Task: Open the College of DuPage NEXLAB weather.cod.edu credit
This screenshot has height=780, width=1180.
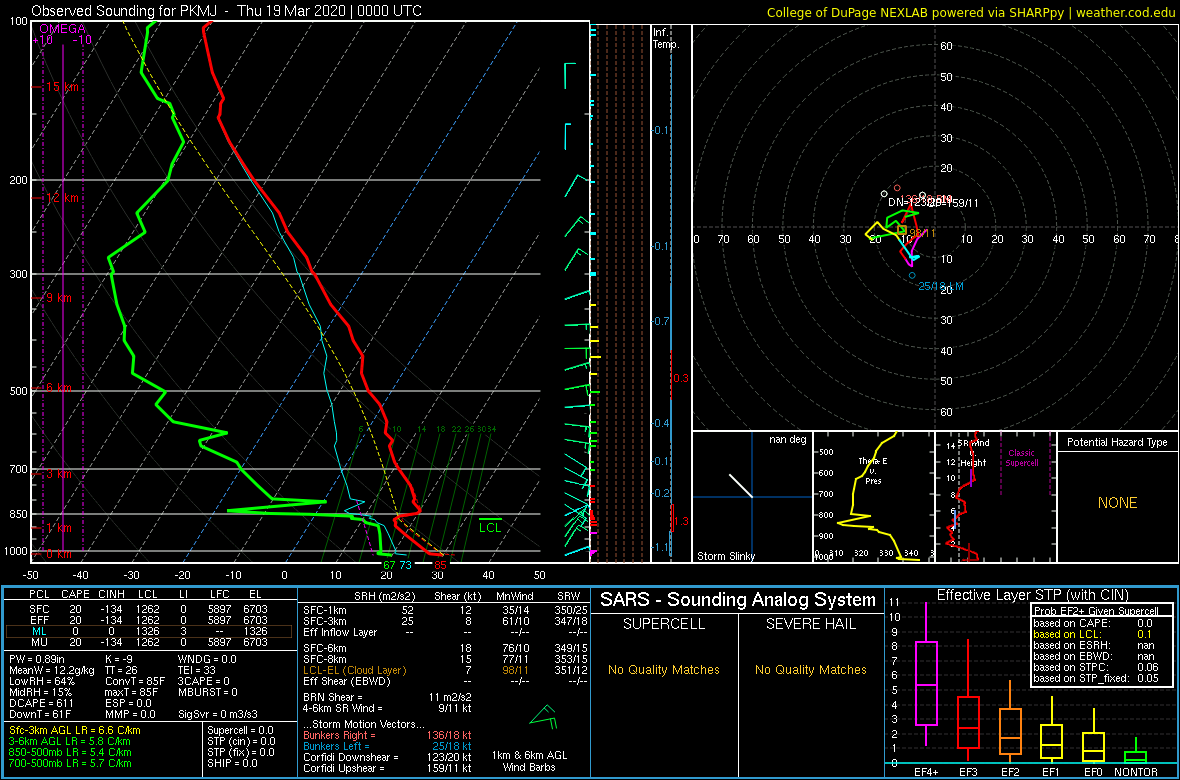Action: pyautogui.click(x=972, y=11)
